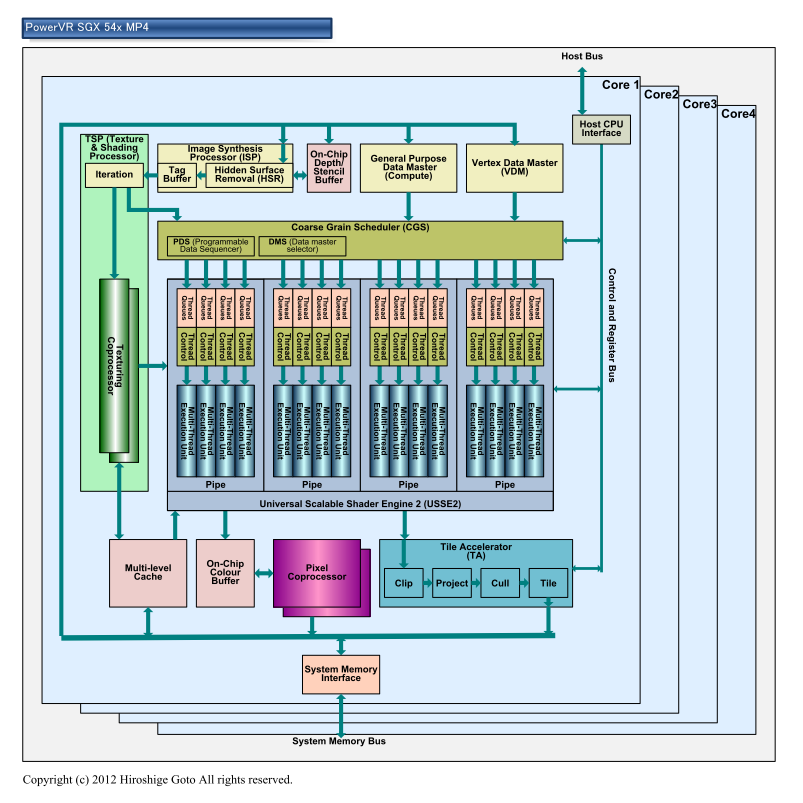Screen dimensions: 803x803
Task: Click the Coarse Grain Scheduler (CGS) label
Action: (360, 227)
